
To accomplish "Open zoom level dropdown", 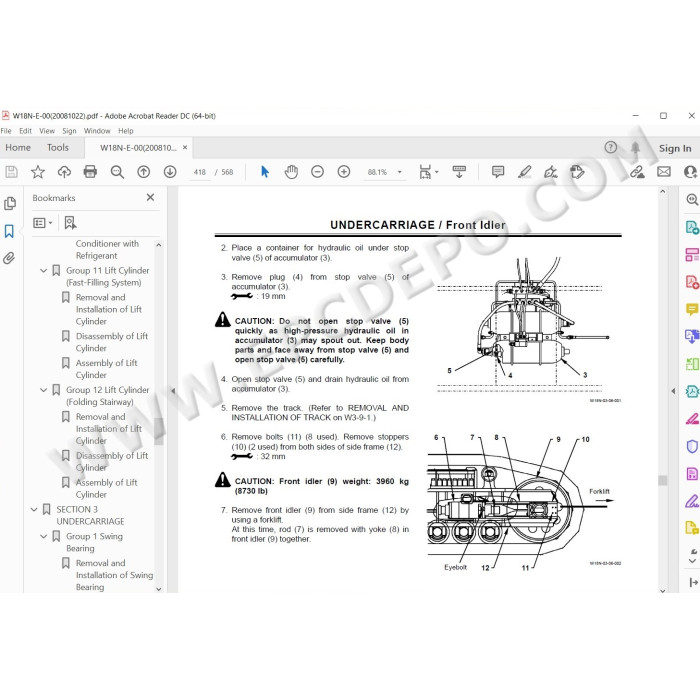I will (x=400, y=172).
